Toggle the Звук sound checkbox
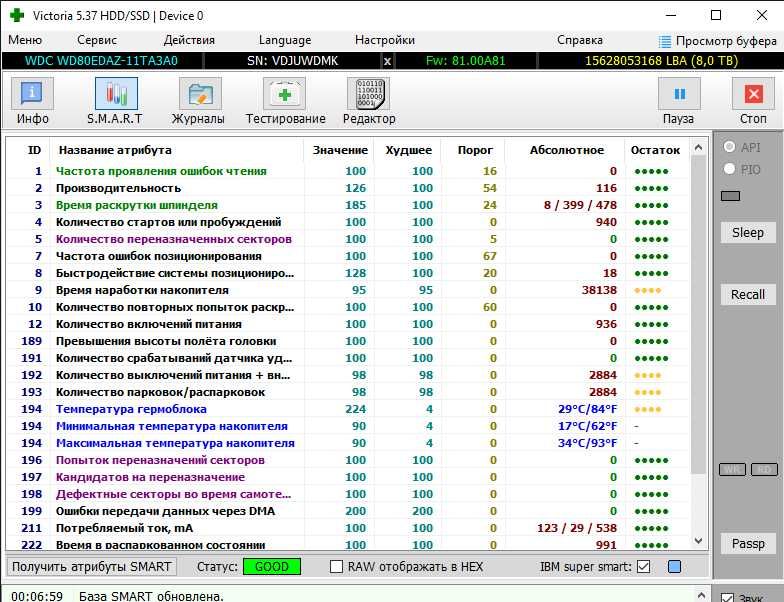 coord(728,598)
